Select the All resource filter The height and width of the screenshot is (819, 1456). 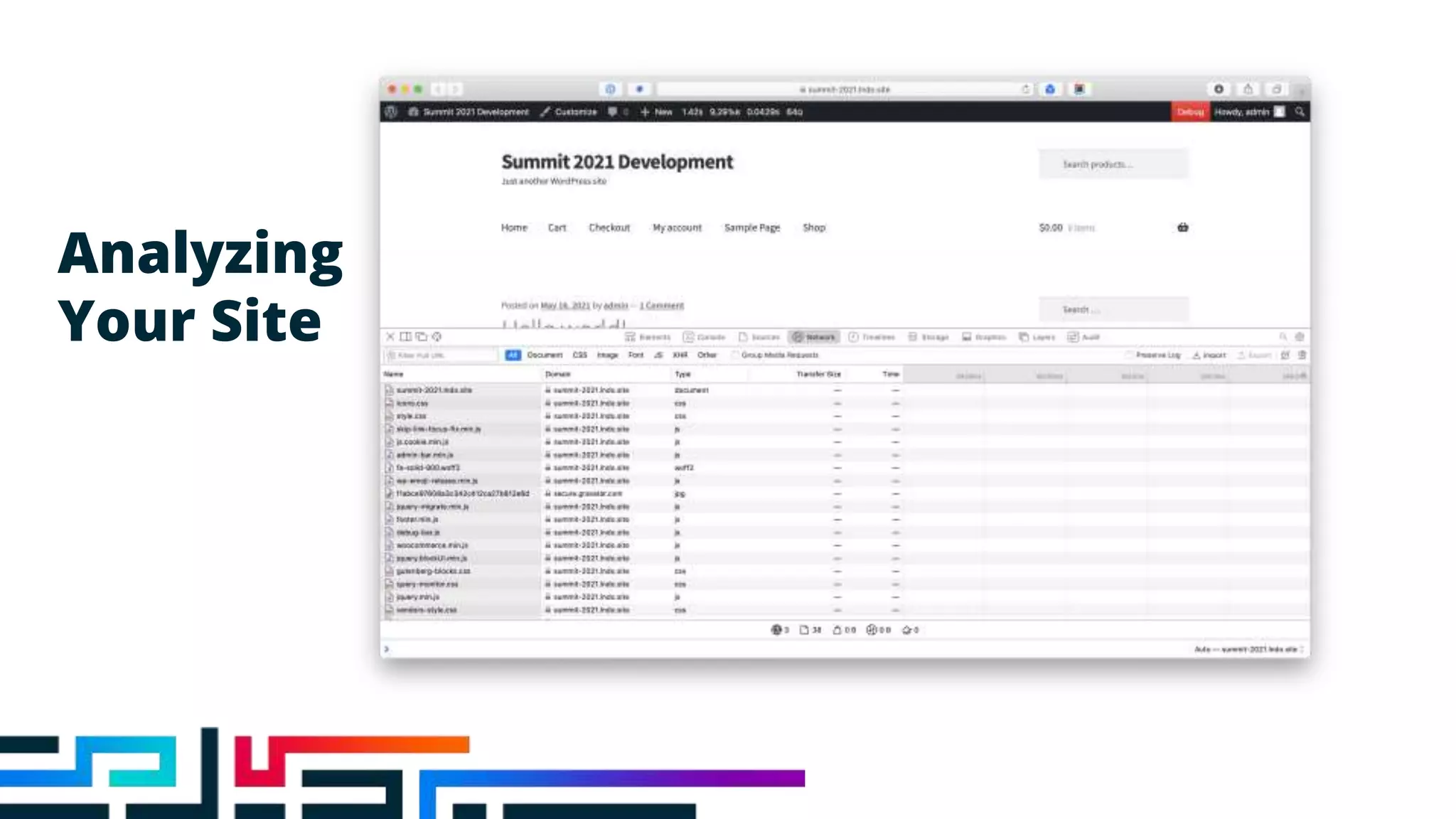[x=513, y=355]
